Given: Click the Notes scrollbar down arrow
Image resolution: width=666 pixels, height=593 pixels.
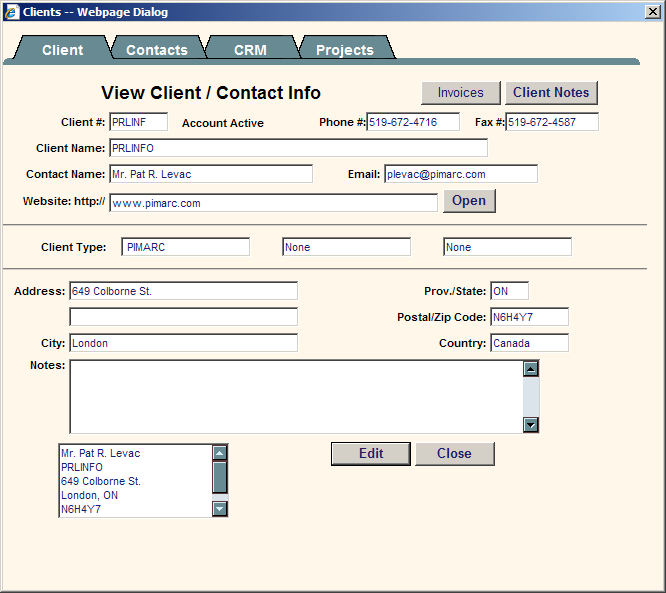Looking at the screenshot, I should click(x=531, y=424).
